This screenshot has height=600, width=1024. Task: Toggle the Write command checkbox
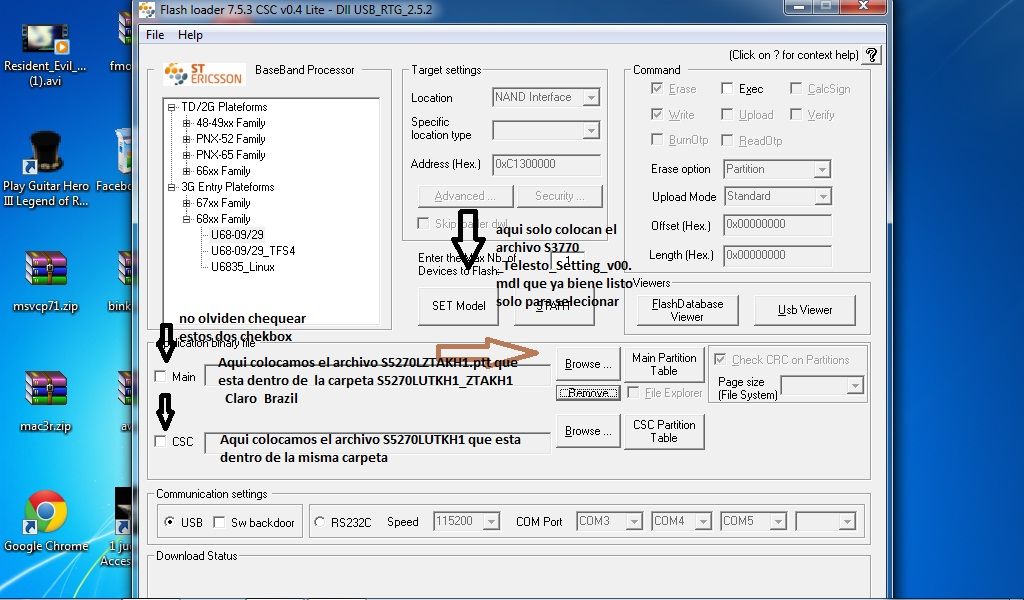coord(657,114)
